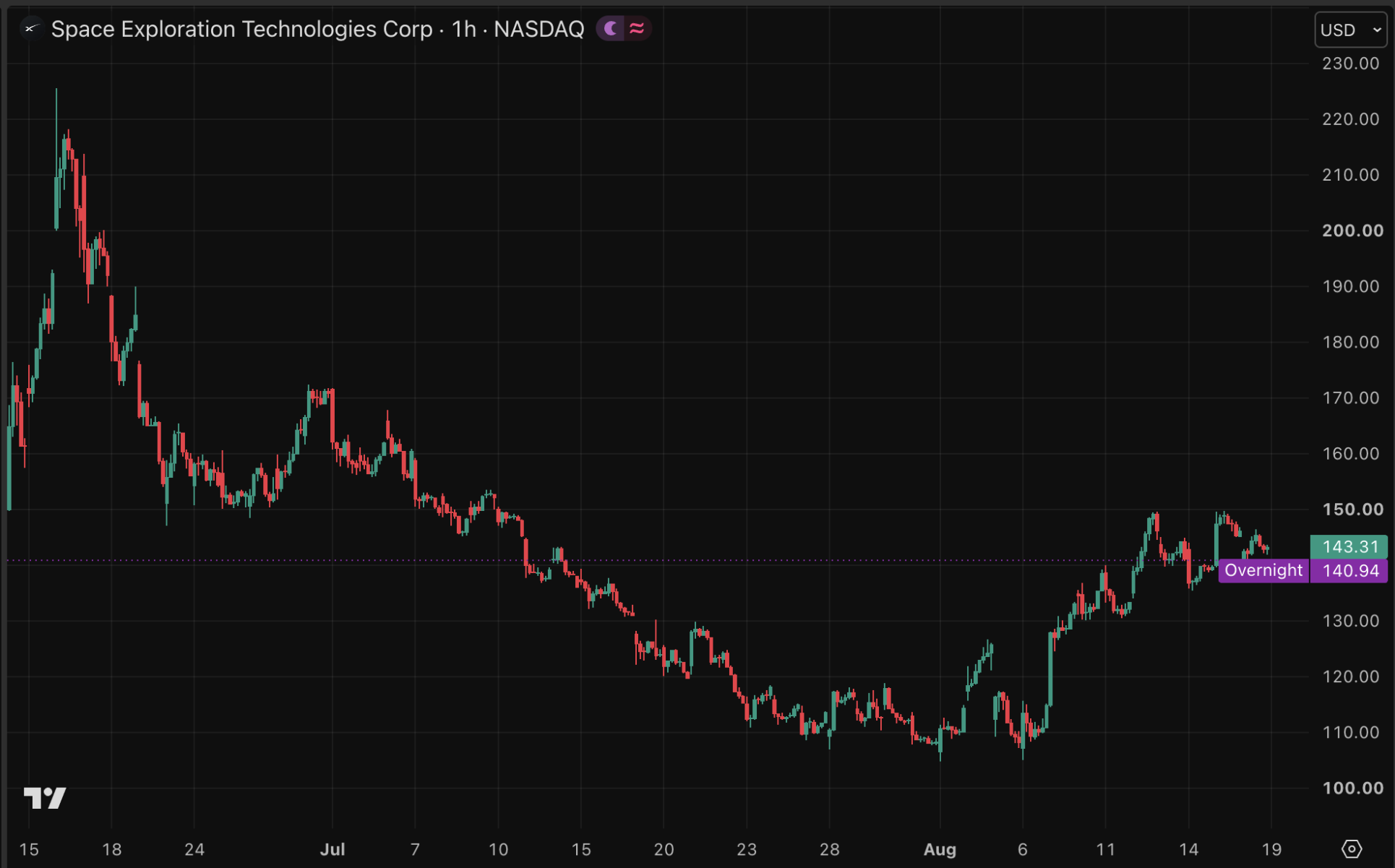The height and width of the screenshot is (868, 1395).
Task: Click the NASDAQ exchange label in the title
Action: click(x=538, y=29)
